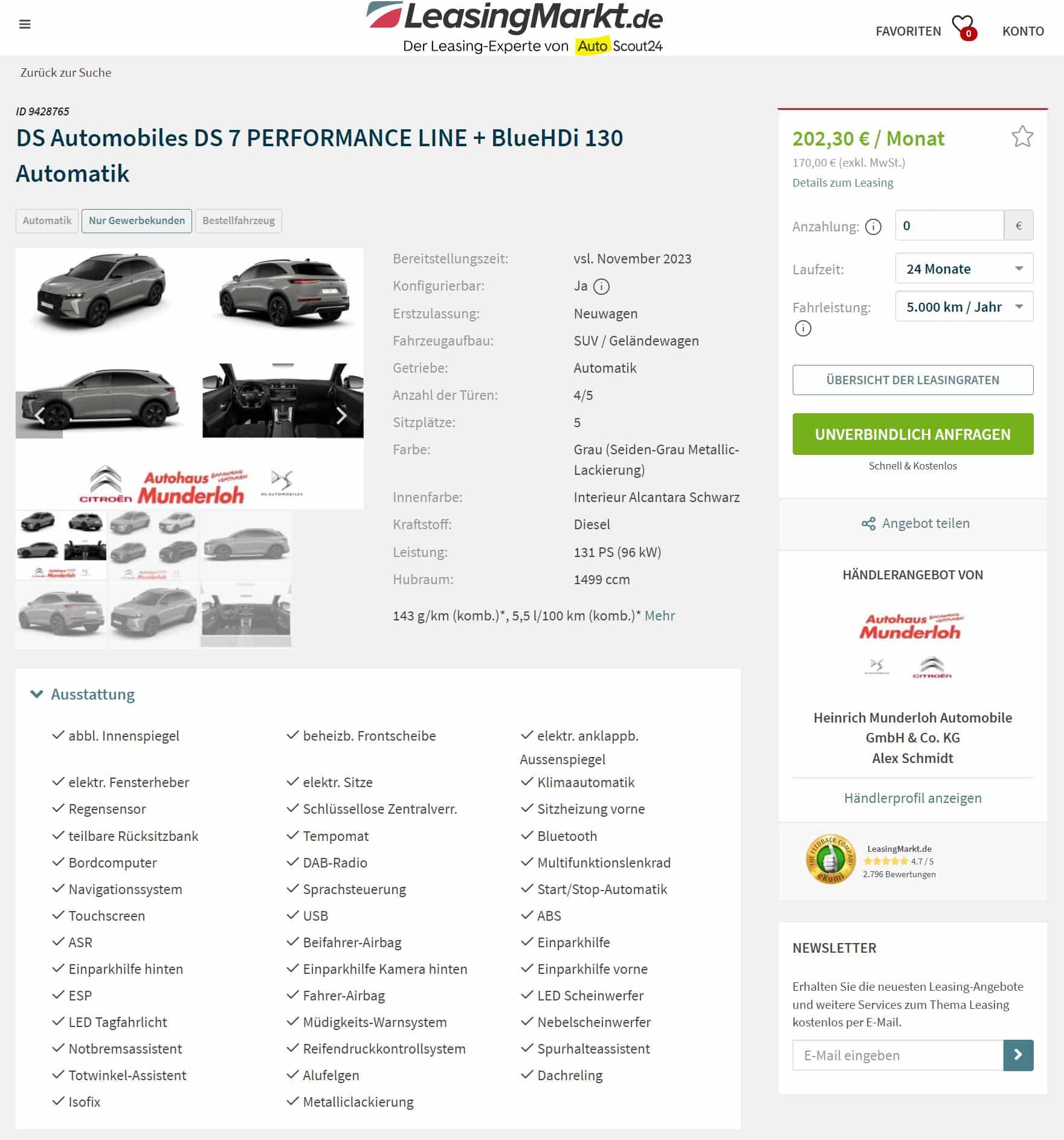
Task: Go to previous gallery image arrow
Action: click(39, 415)
